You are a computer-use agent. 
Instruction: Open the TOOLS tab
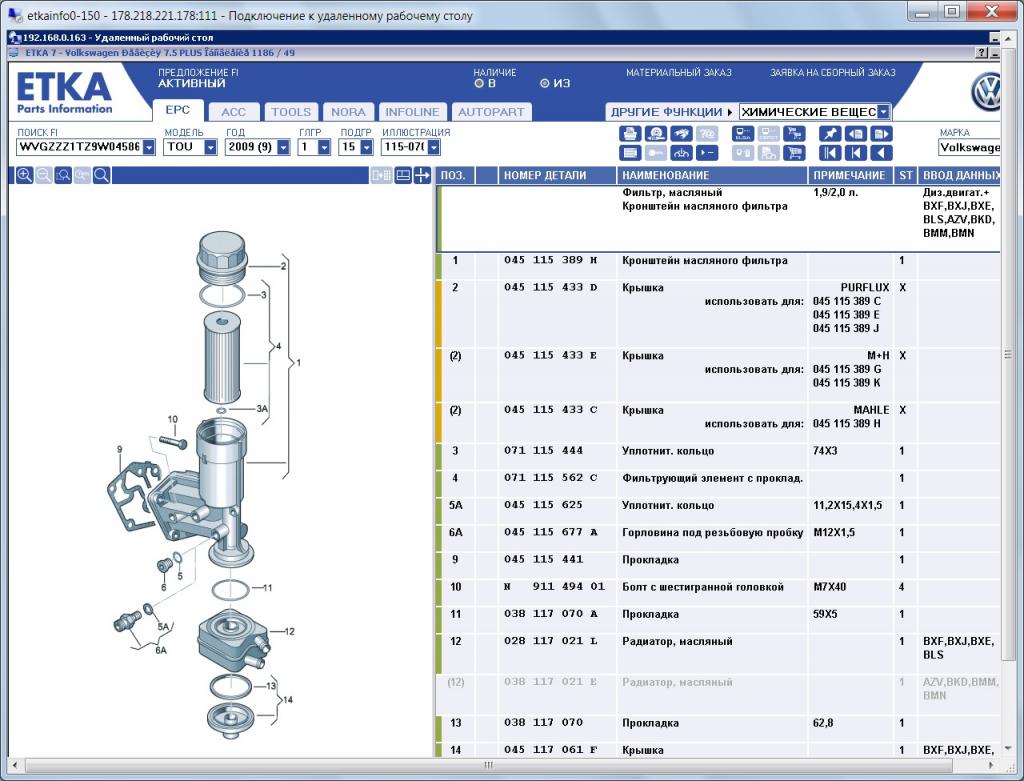pyautogui.click(x=291, y=112)
